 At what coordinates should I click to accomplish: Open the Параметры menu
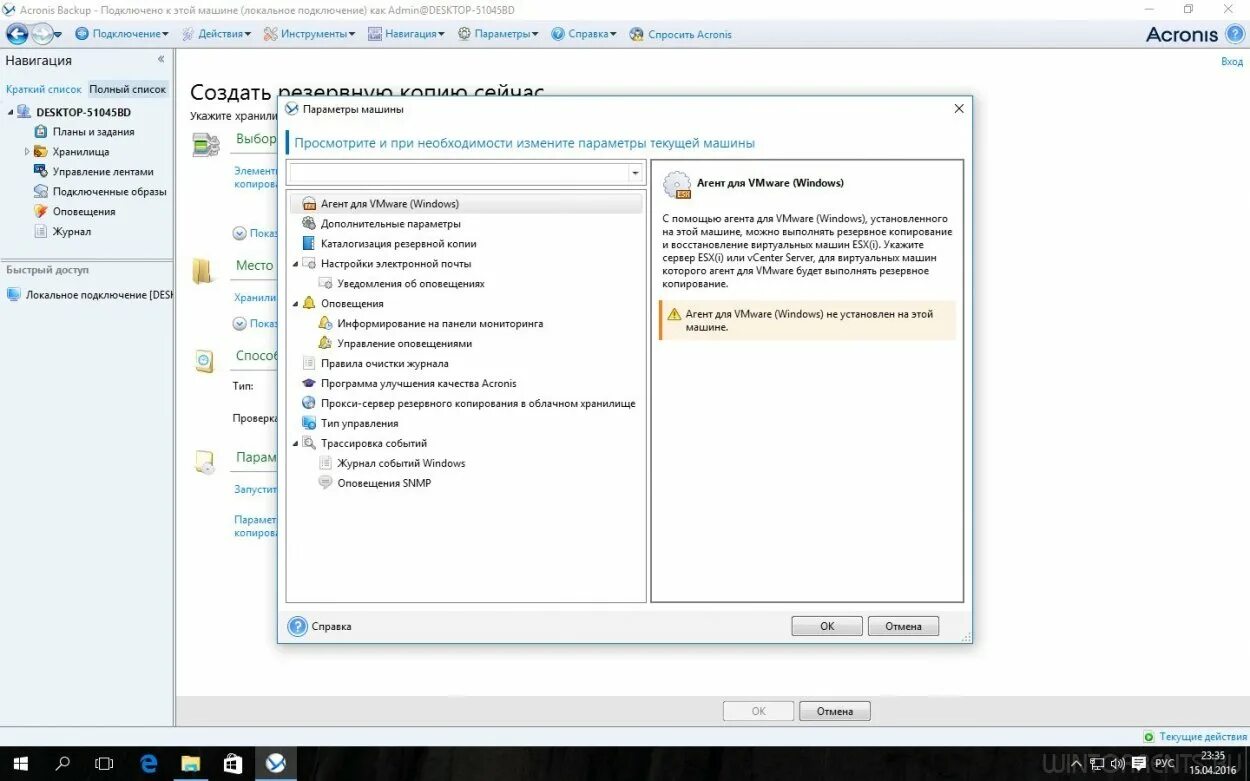[498, 34]
